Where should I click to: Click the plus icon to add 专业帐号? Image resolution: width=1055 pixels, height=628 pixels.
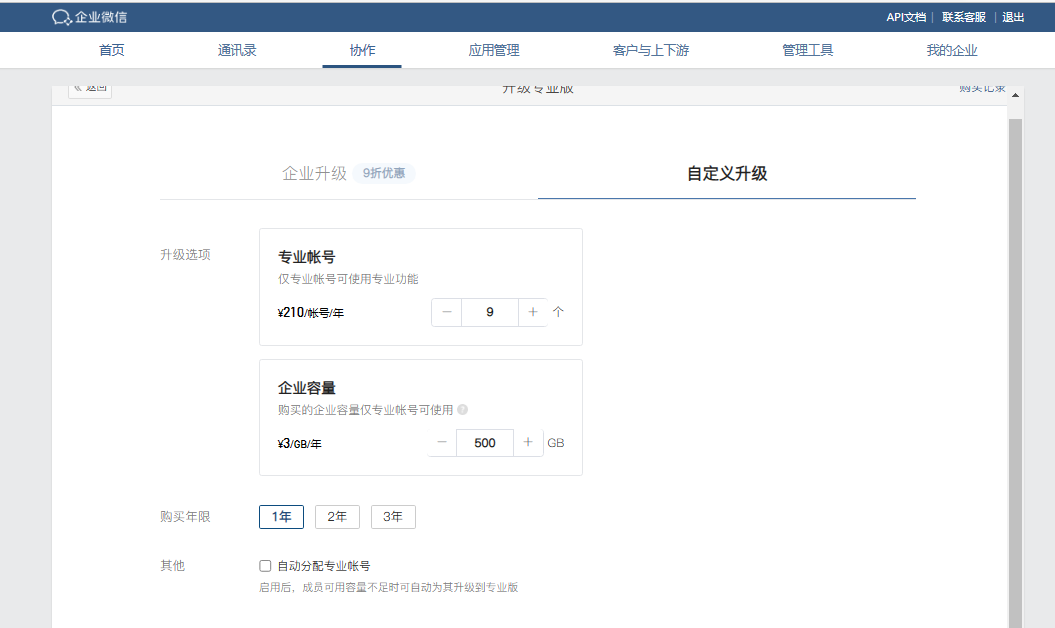[532, 312]
